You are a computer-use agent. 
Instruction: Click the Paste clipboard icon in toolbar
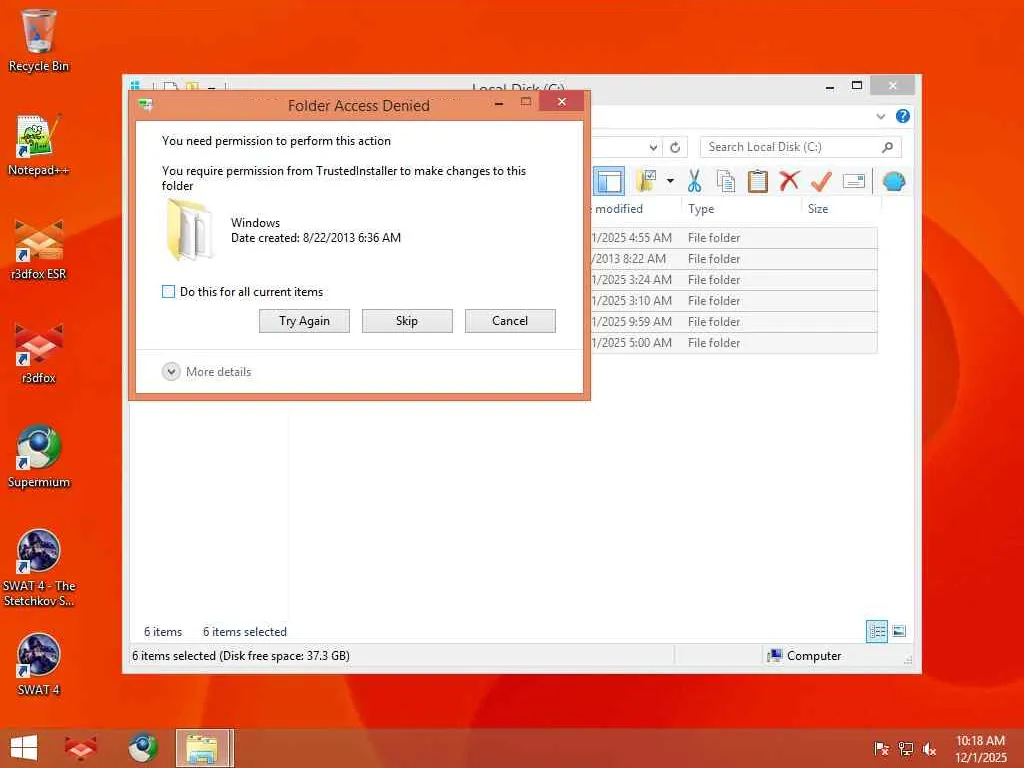point(758,181)
